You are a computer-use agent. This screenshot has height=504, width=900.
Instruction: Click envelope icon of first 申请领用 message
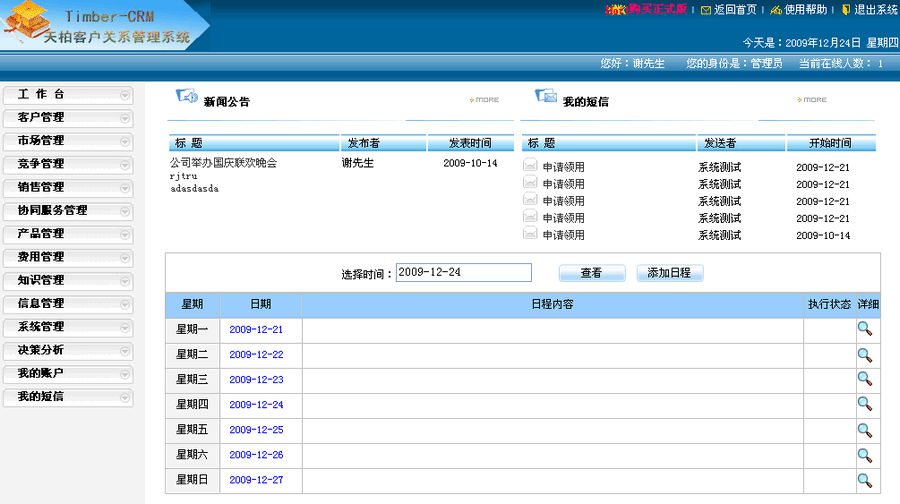pyautogui.click(x=531, y=167)
